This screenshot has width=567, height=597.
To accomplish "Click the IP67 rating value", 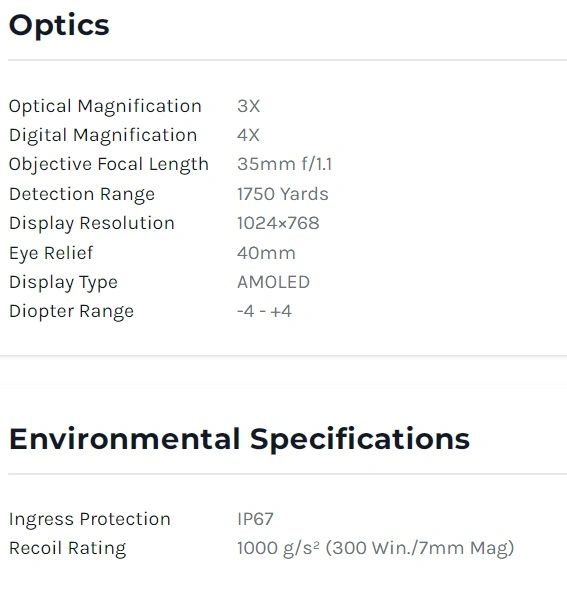I will click(255, 519).
